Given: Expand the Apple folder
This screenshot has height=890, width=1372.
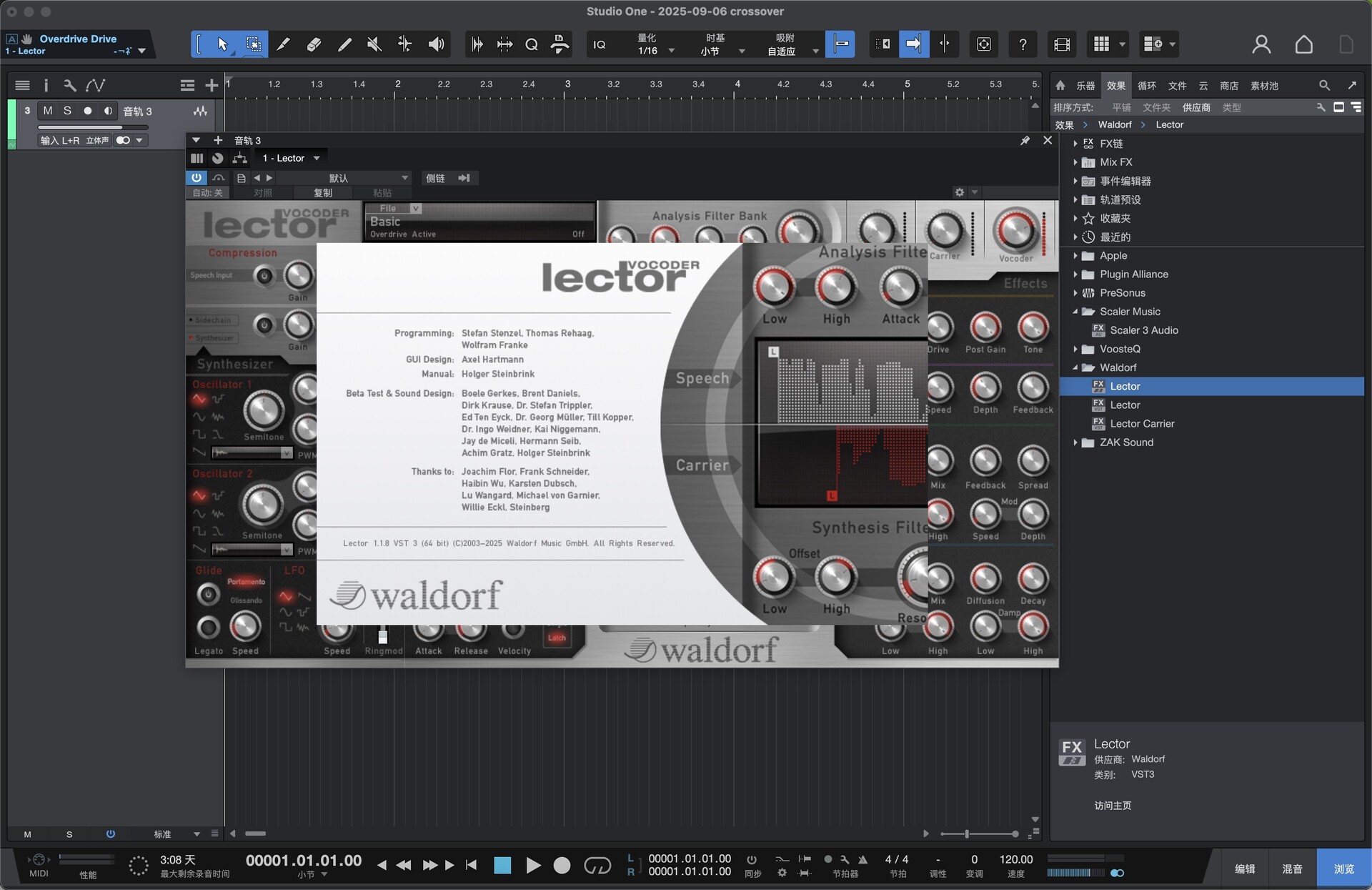Looking at the screenshot, I should [x=1075, y=256].
